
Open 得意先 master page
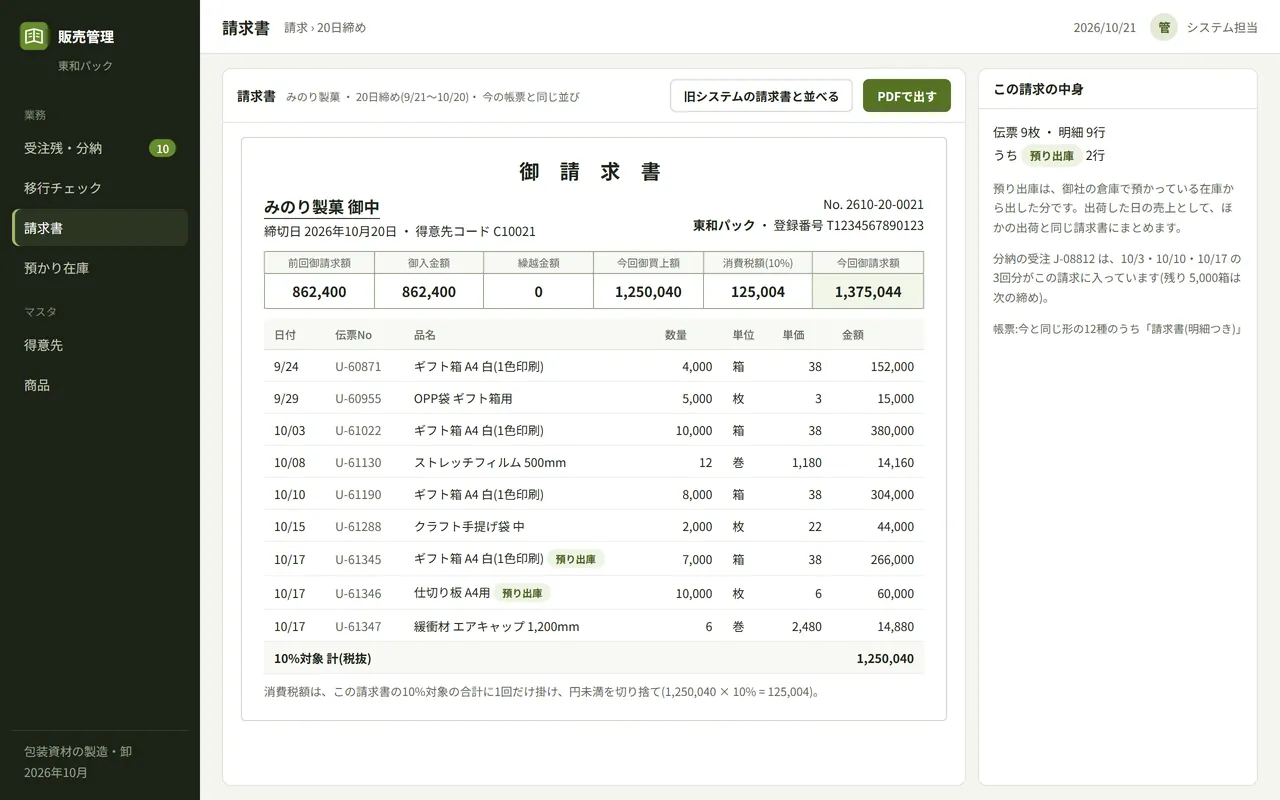coord(100,345)
